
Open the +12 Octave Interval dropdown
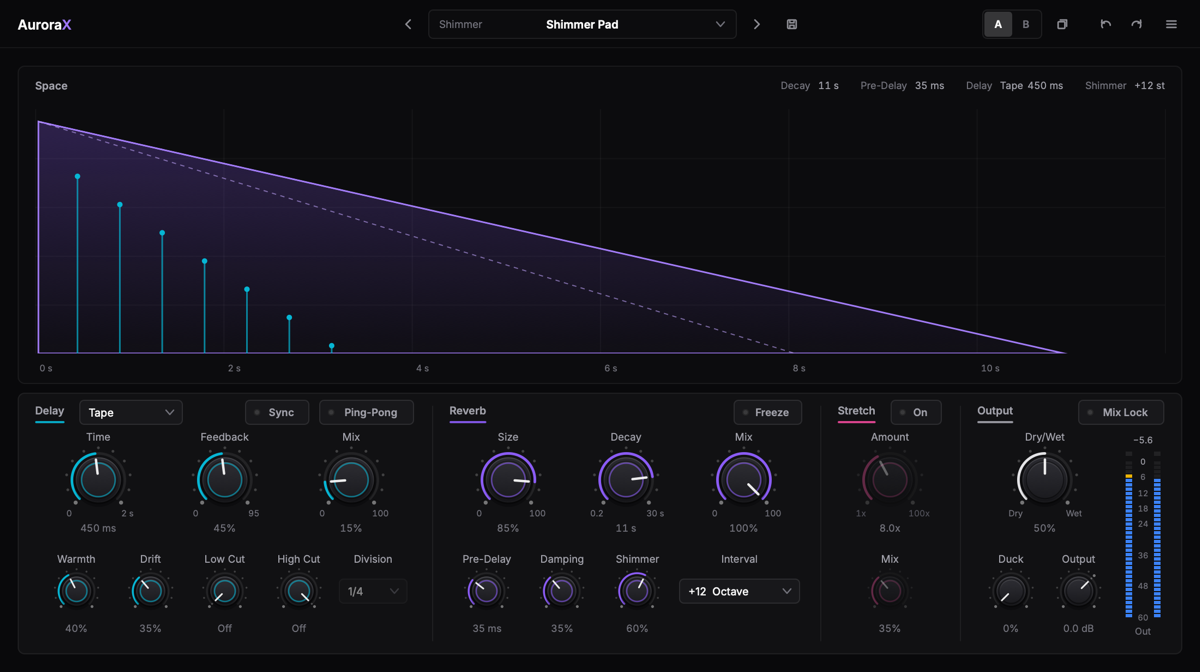(739, 591)
